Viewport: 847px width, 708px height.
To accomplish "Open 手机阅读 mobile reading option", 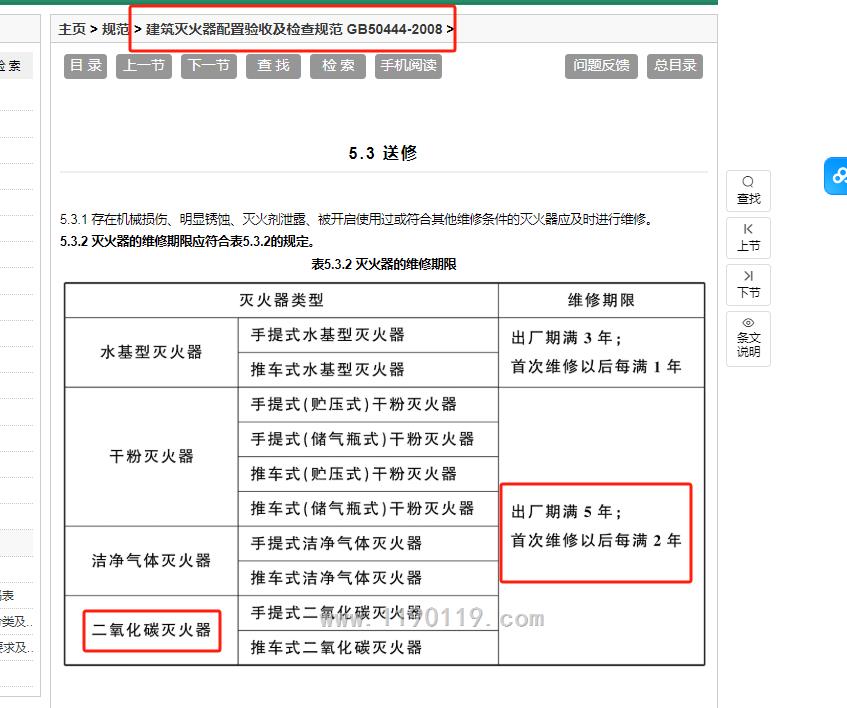I will tap(408, 66).
